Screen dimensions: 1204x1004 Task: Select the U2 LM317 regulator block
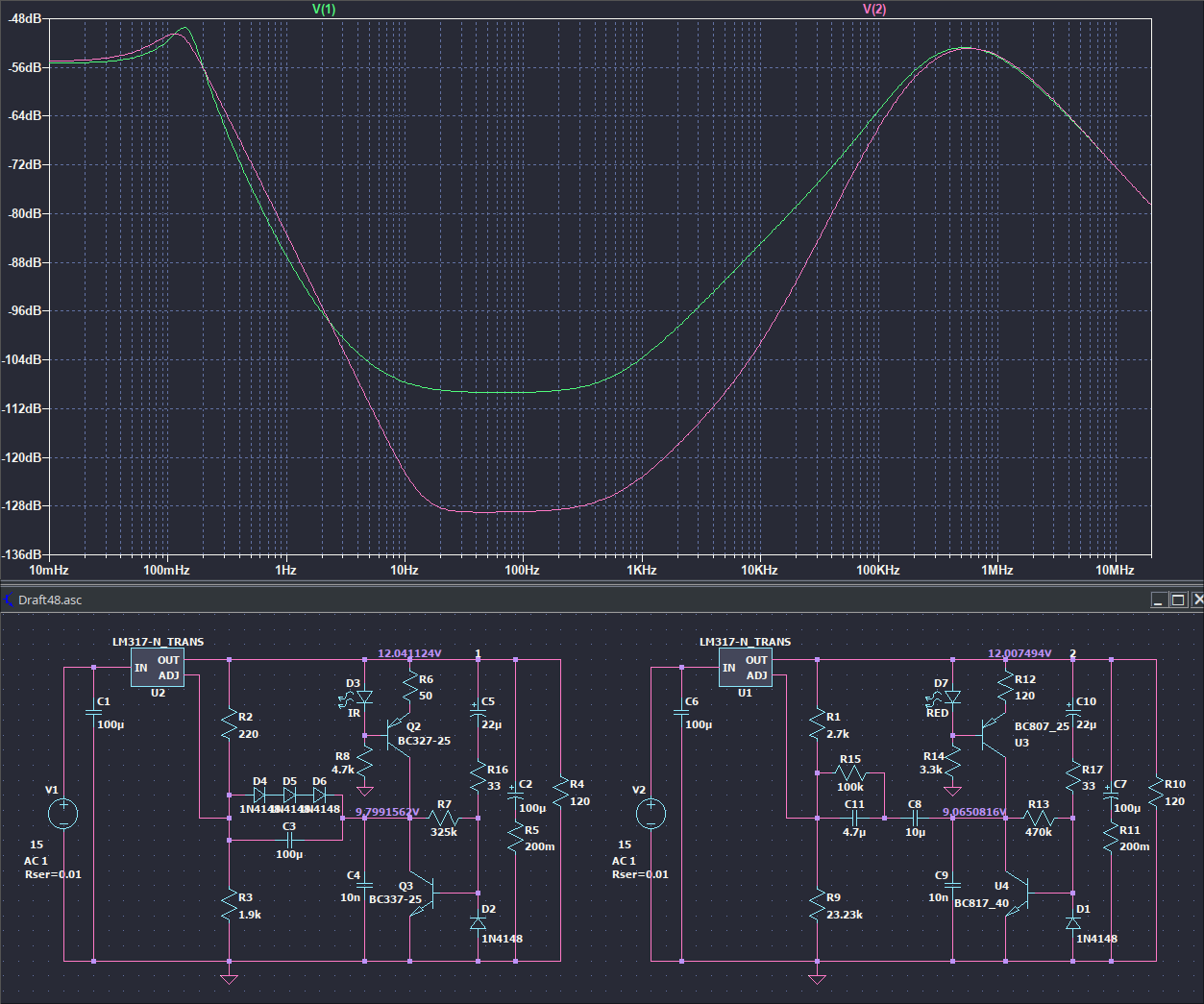[x=158, y=668]
